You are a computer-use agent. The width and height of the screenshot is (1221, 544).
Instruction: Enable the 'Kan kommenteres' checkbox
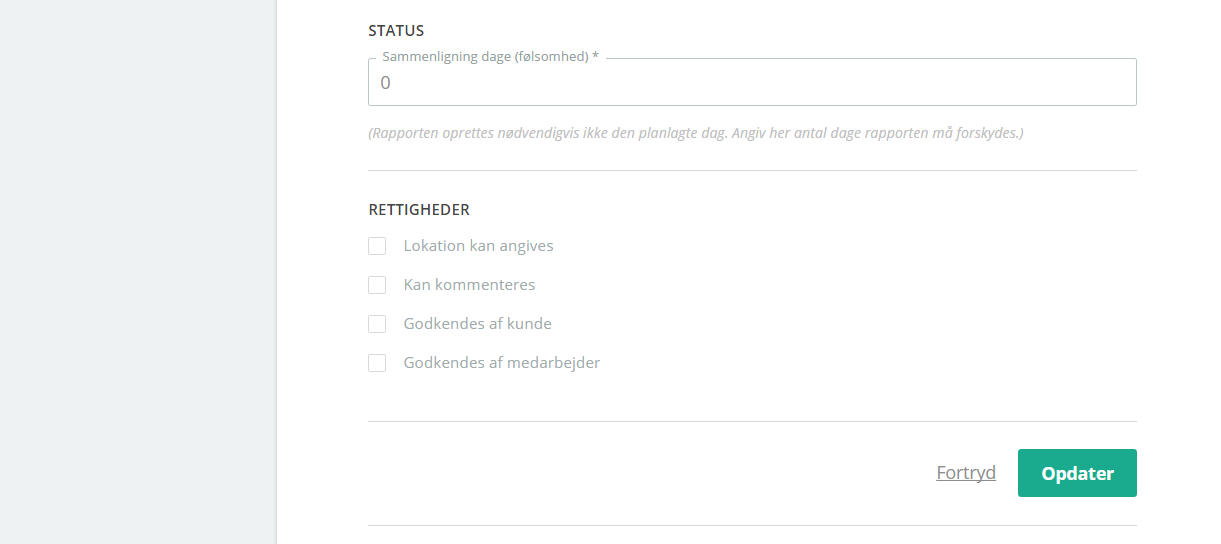pyautogui.click(x=377, y=285)
